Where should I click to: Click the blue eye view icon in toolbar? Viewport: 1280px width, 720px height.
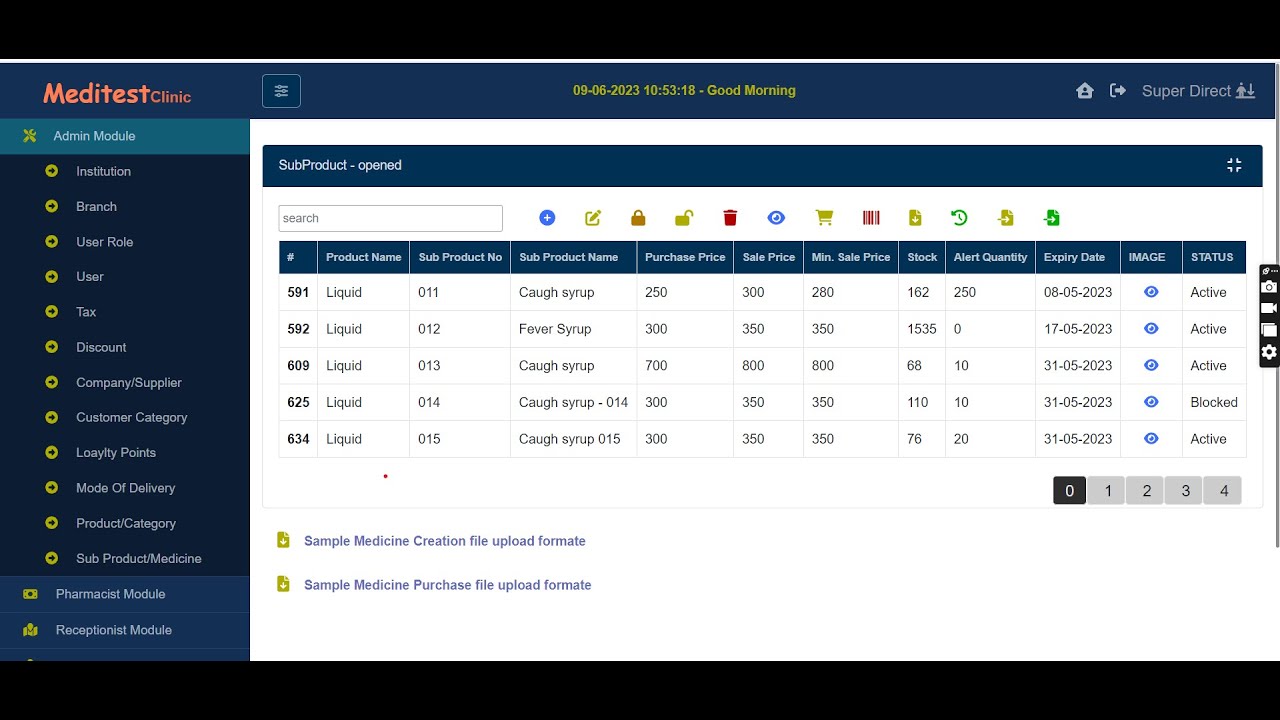(776, 218)
